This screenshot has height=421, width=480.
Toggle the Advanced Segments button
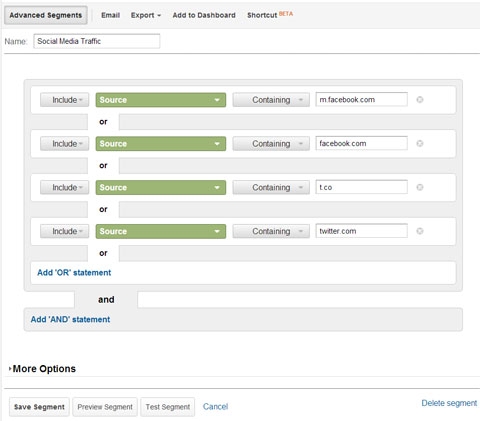click(x=46, y=15)
